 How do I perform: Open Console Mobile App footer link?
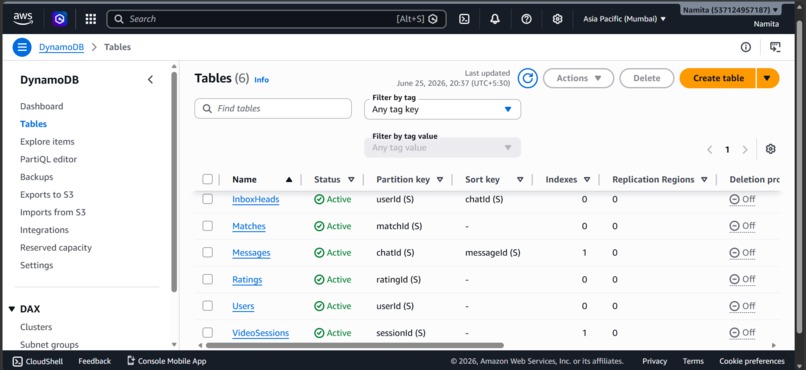click(166, 361)
